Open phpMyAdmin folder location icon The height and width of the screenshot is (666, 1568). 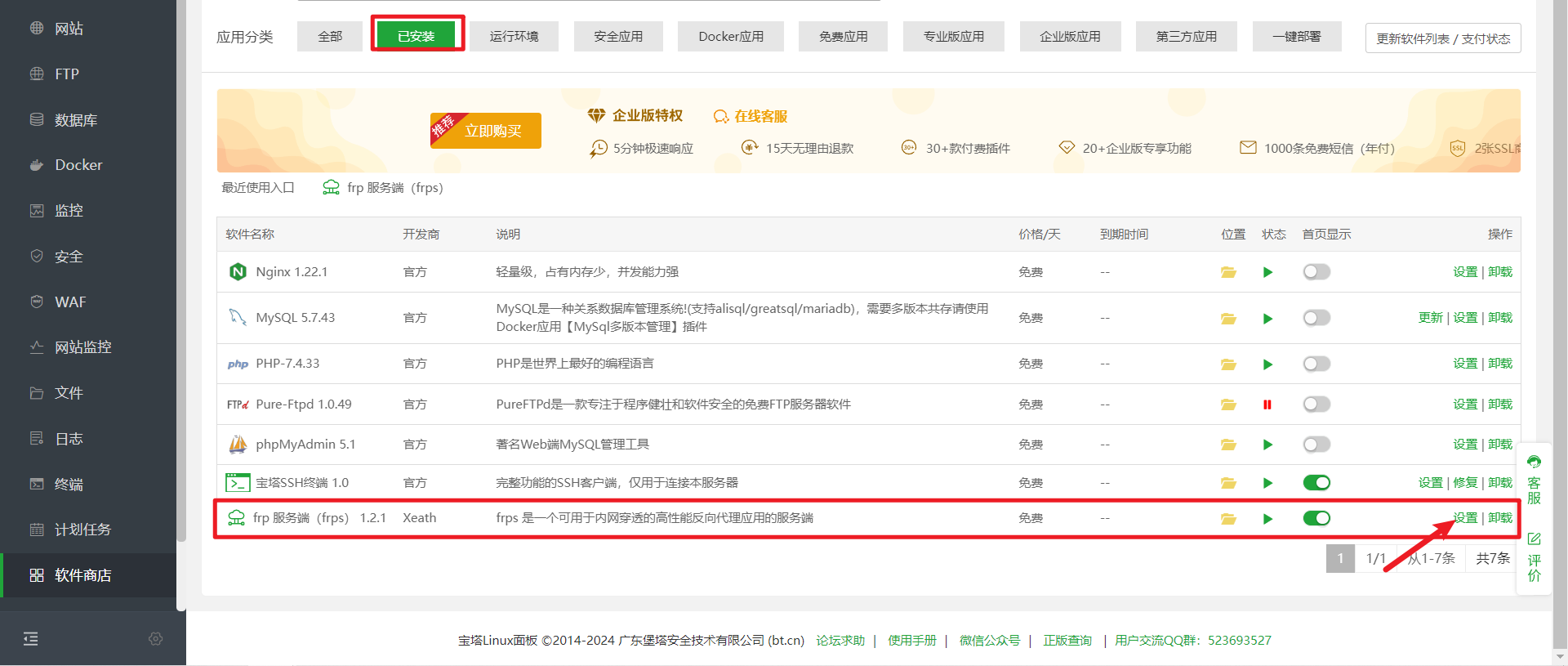(1228, 445)
